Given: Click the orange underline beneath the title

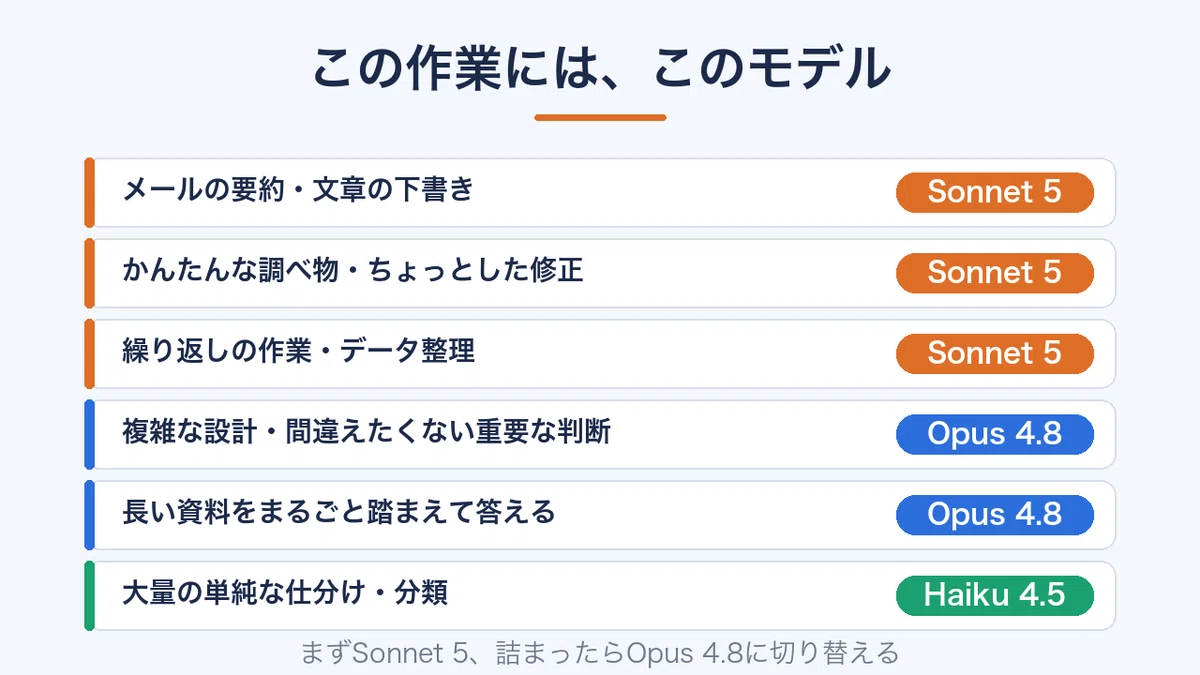Looking at the screenshot, I should (x=600, y=117).
